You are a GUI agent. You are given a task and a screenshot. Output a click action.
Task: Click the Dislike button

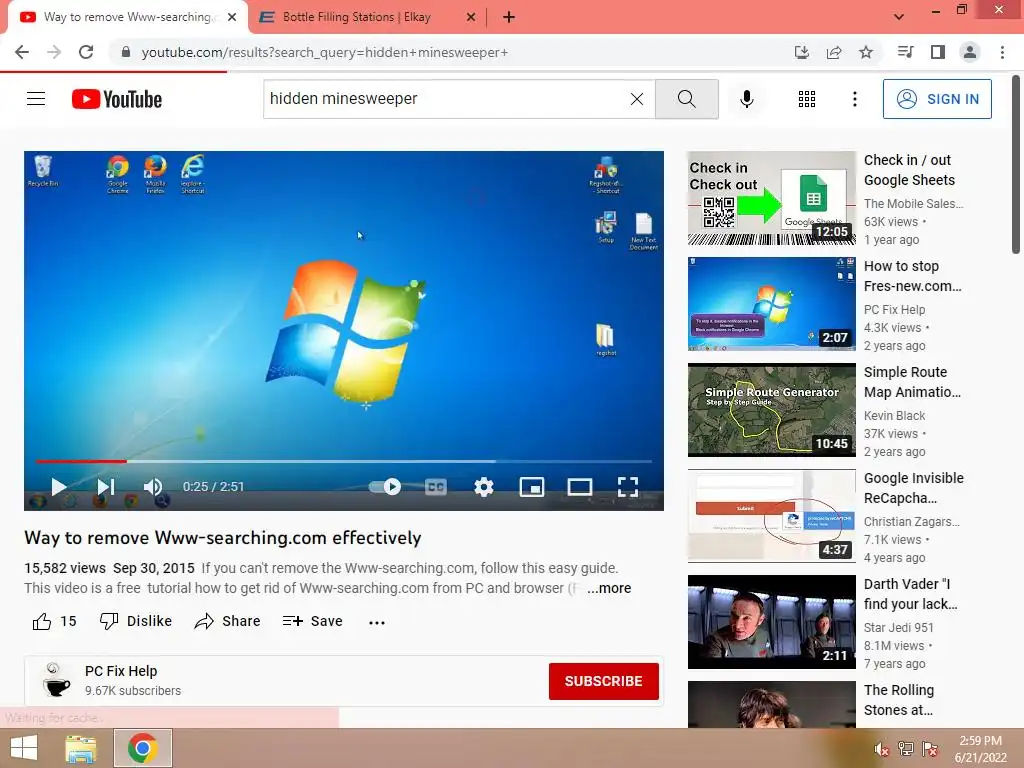pyautogui.click(x=136, y=621)
